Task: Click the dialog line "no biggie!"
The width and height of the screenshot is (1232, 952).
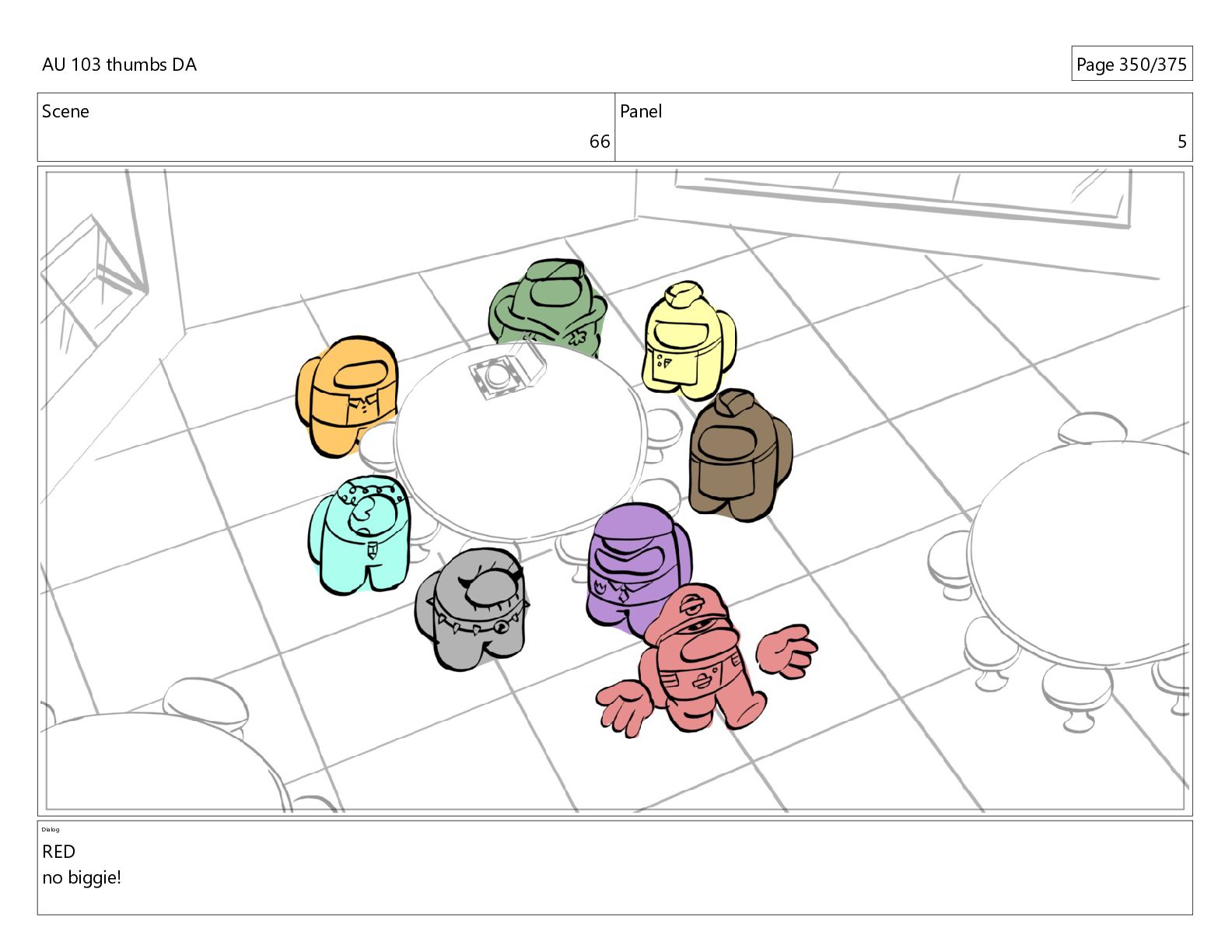Action: pyautogui.click(x=82, y=878)
